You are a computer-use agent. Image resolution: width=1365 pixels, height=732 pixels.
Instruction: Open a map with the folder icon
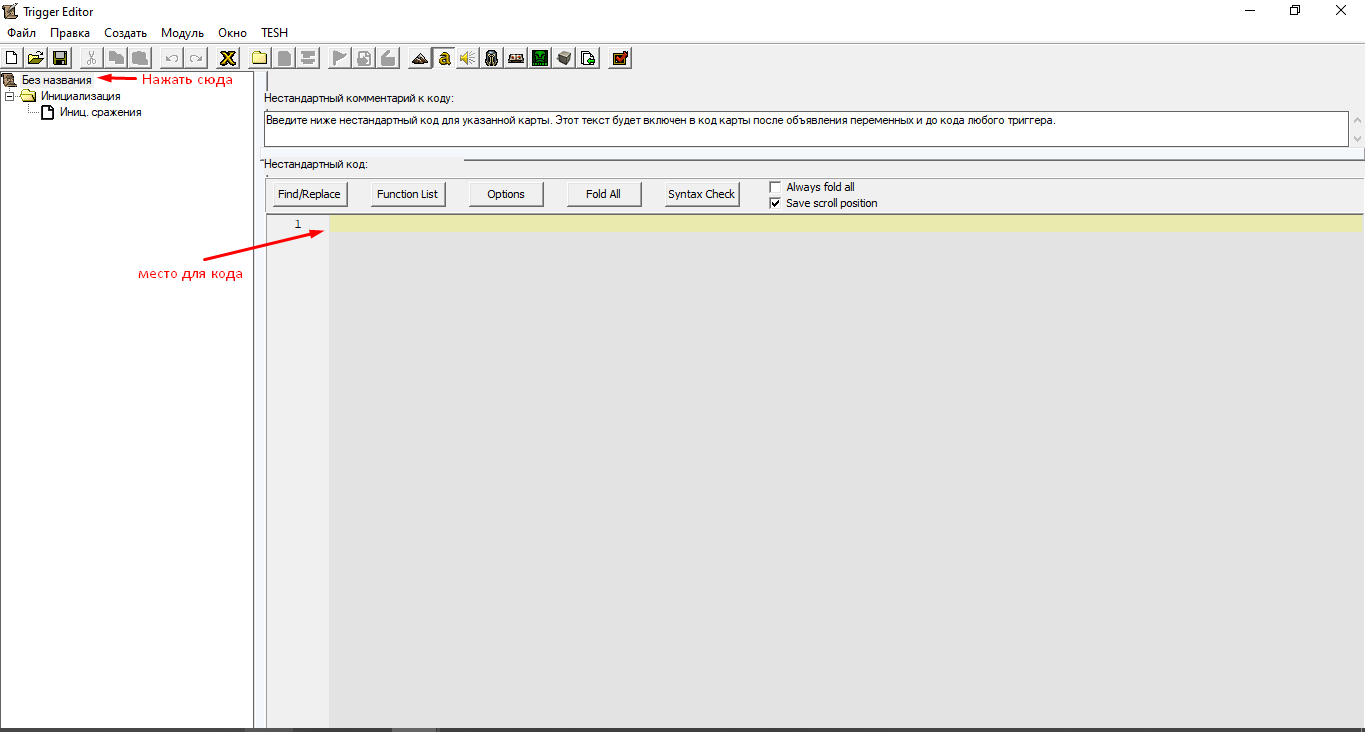36,58
